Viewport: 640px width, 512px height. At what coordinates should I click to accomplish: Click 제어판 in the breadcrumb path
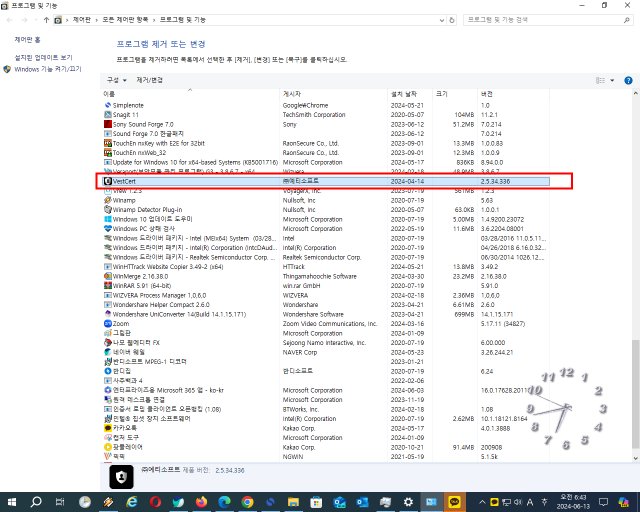[x=82, y=20]
